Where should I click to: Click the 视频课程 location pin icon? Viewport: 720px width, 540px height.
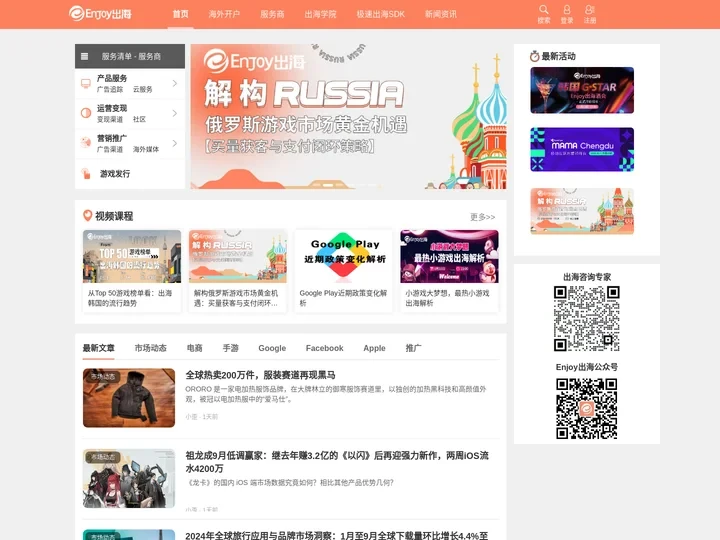(87, 215)
